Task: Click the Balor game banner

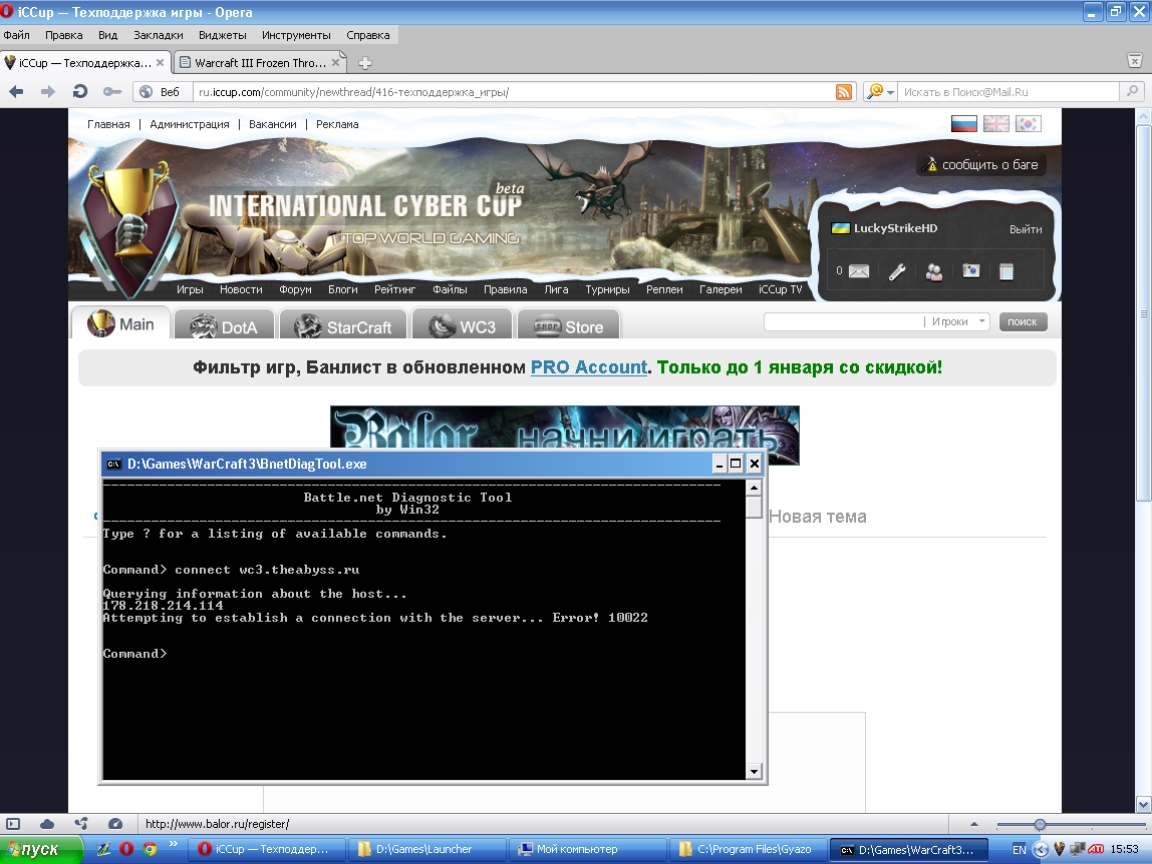Action: [x=564, y=429]
